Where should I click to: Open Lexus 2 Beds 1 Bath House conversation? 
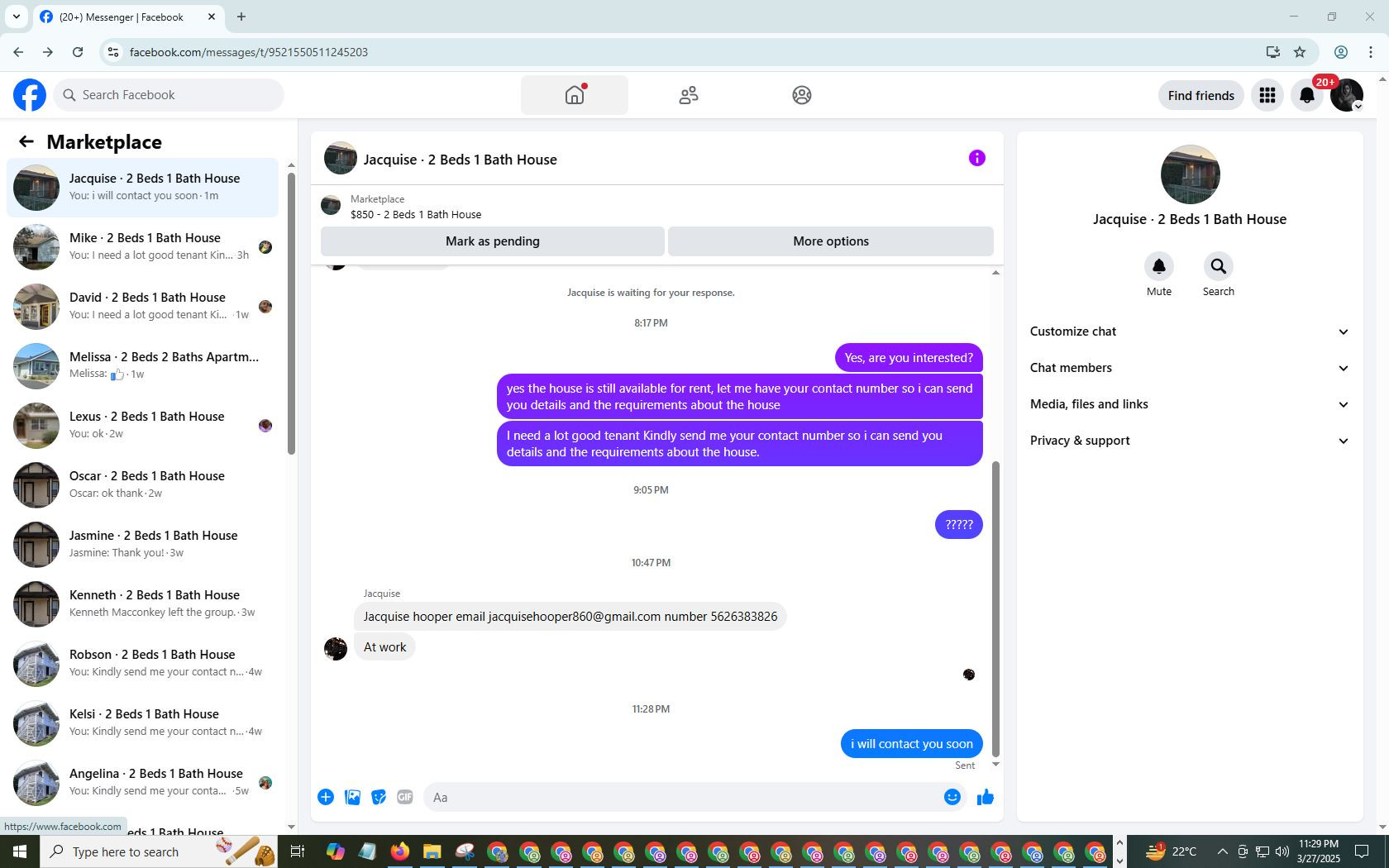pyautogui.click(x=142, y=426)
